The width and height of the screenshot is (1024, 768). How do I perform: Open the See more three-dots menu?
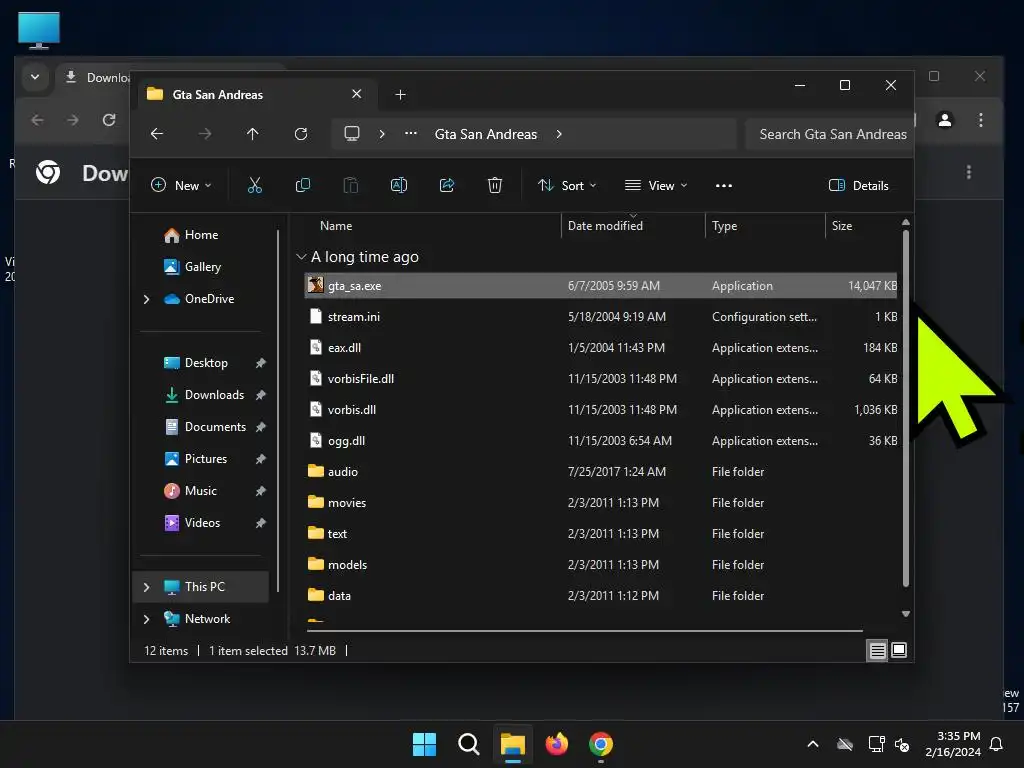point(724,185)
